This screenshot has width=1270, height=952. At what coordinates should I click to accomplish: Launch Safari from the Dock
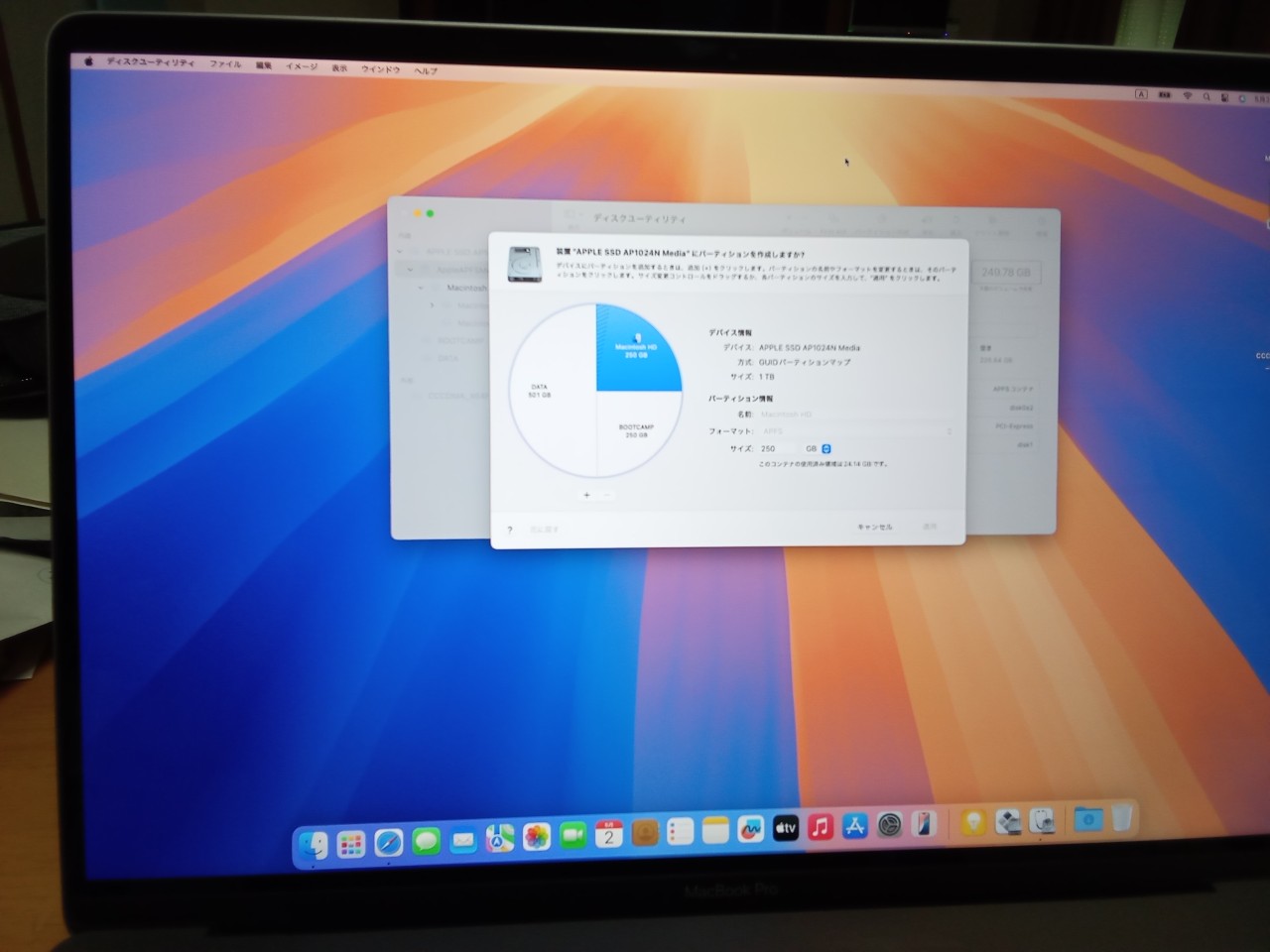[x=389, y=843]
